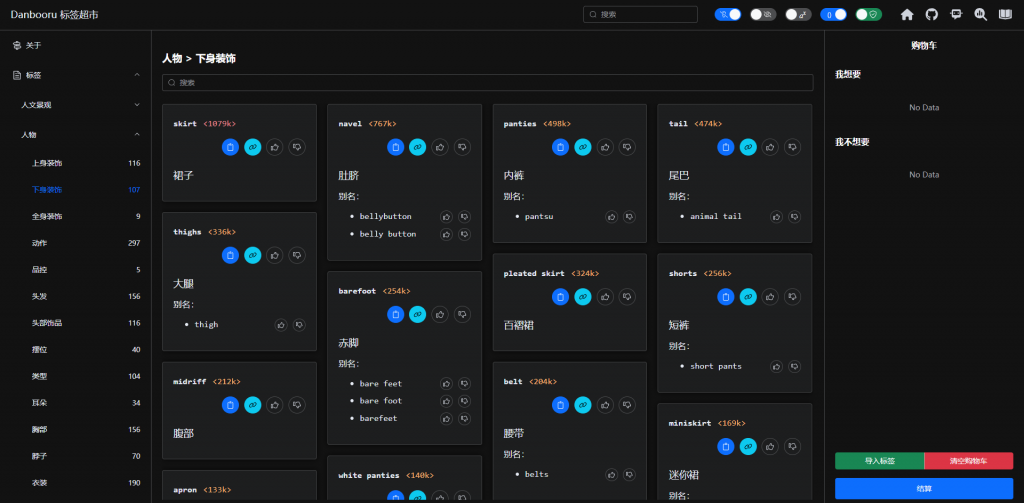Click the white panties tag name
The width and height of the screenshot is (1024, 503).
(x=369, y=476)
